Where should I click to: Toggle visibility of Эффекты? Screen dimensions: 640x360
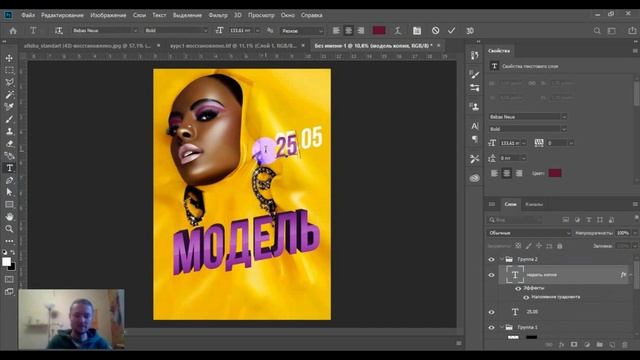coord(518,289)
